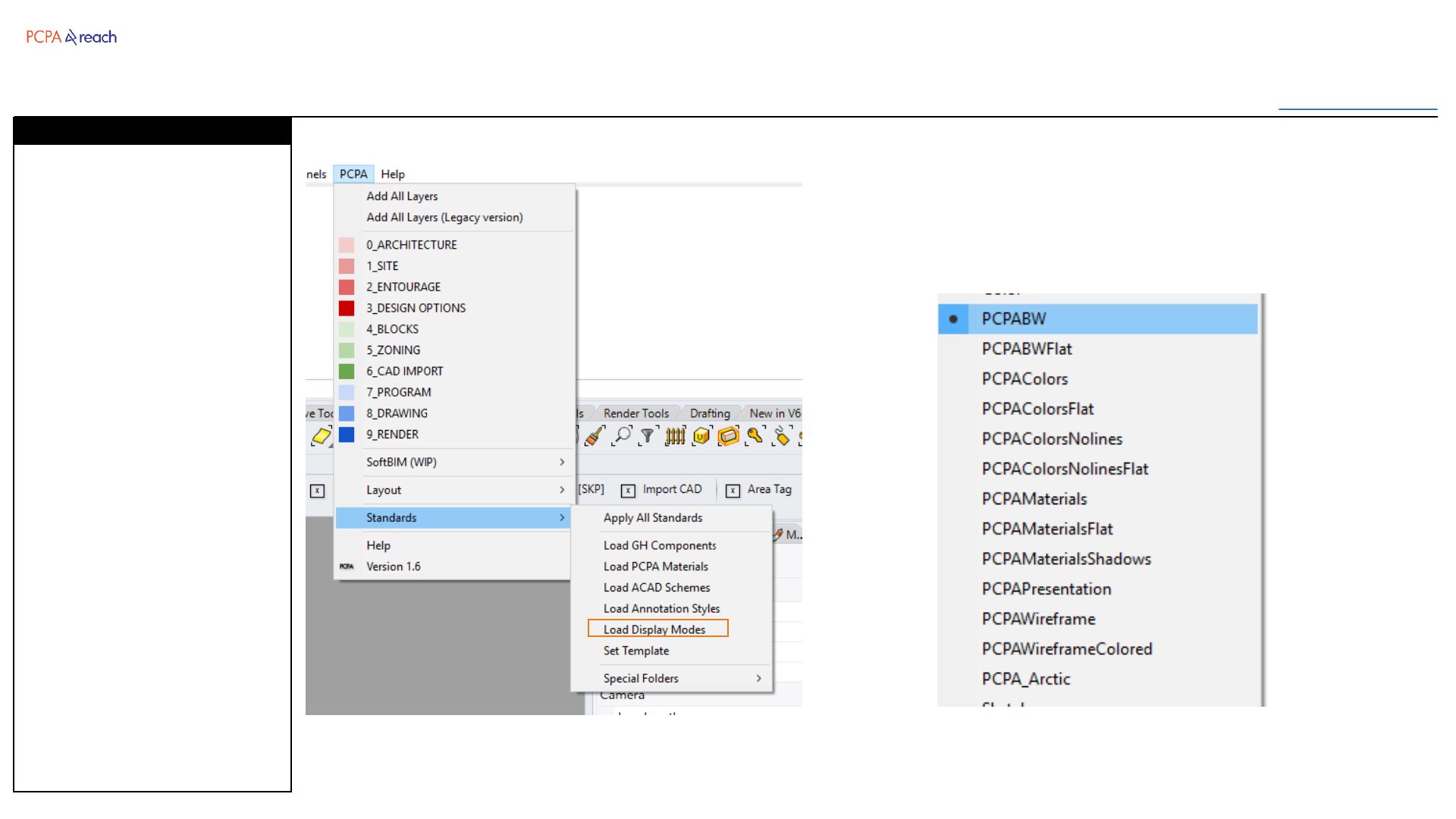This screenshot has height=819, width=1456.
Task: Click the paintbrush selection tool icon
Action: click(x=595, y=436)
